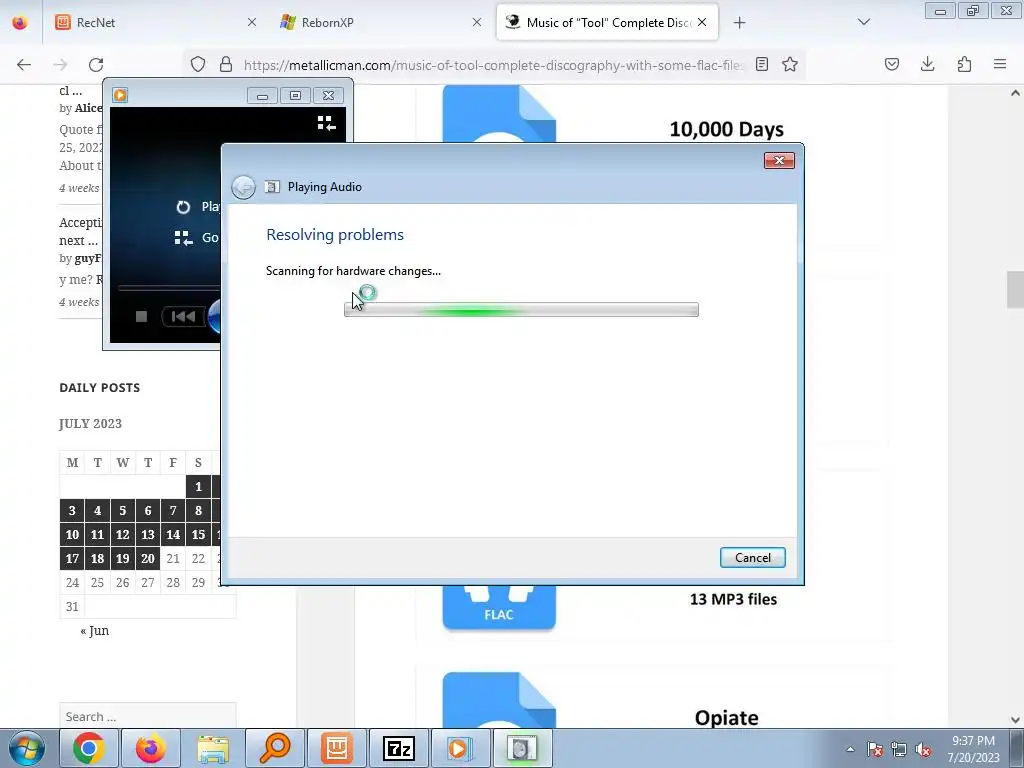Open File Explorer from the taskbar

[x=213, y=748]
